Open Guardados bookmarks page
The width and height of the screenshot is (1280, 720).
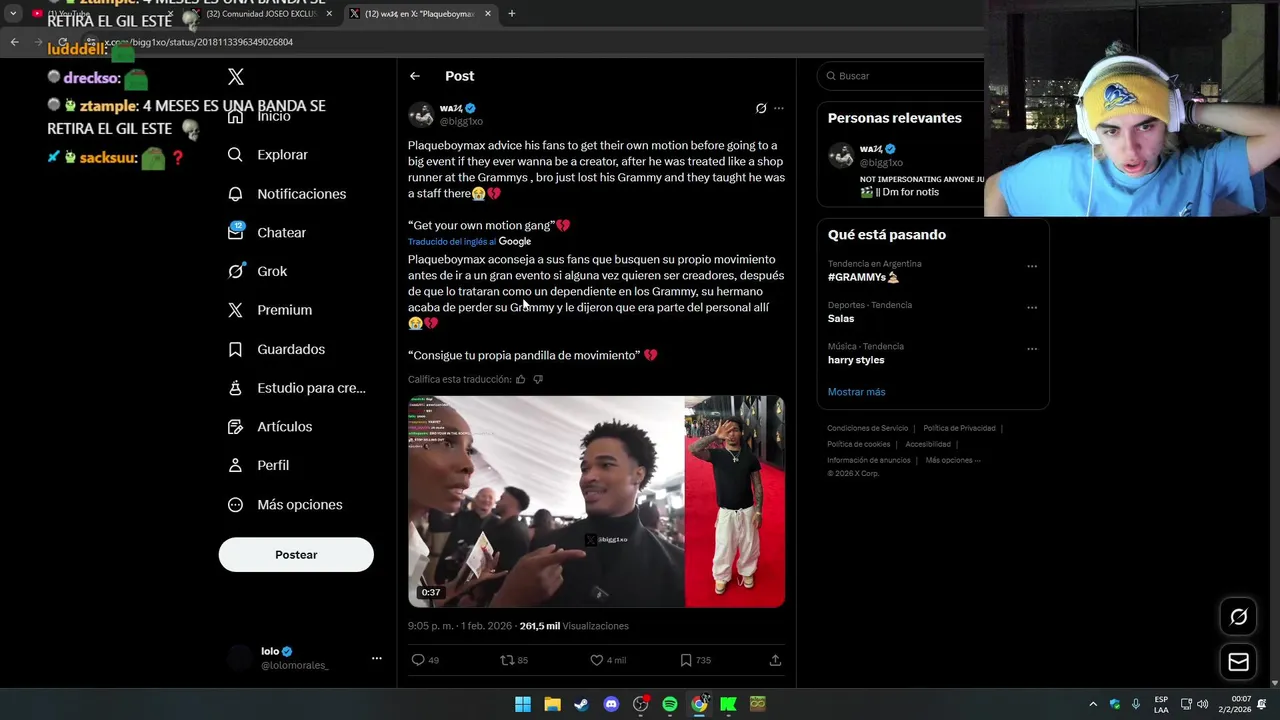point(276,349)
